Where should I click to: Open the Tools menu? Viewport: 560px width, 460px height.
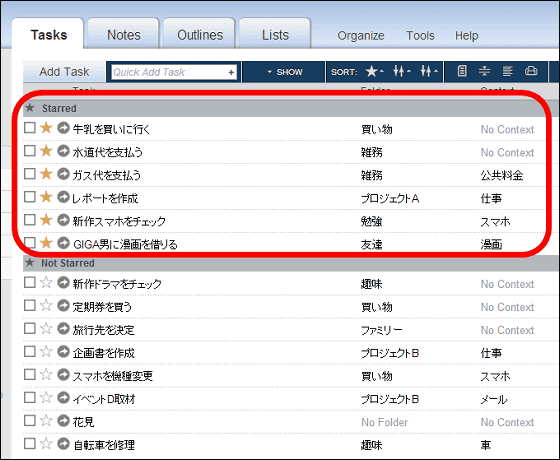(420, 35)
